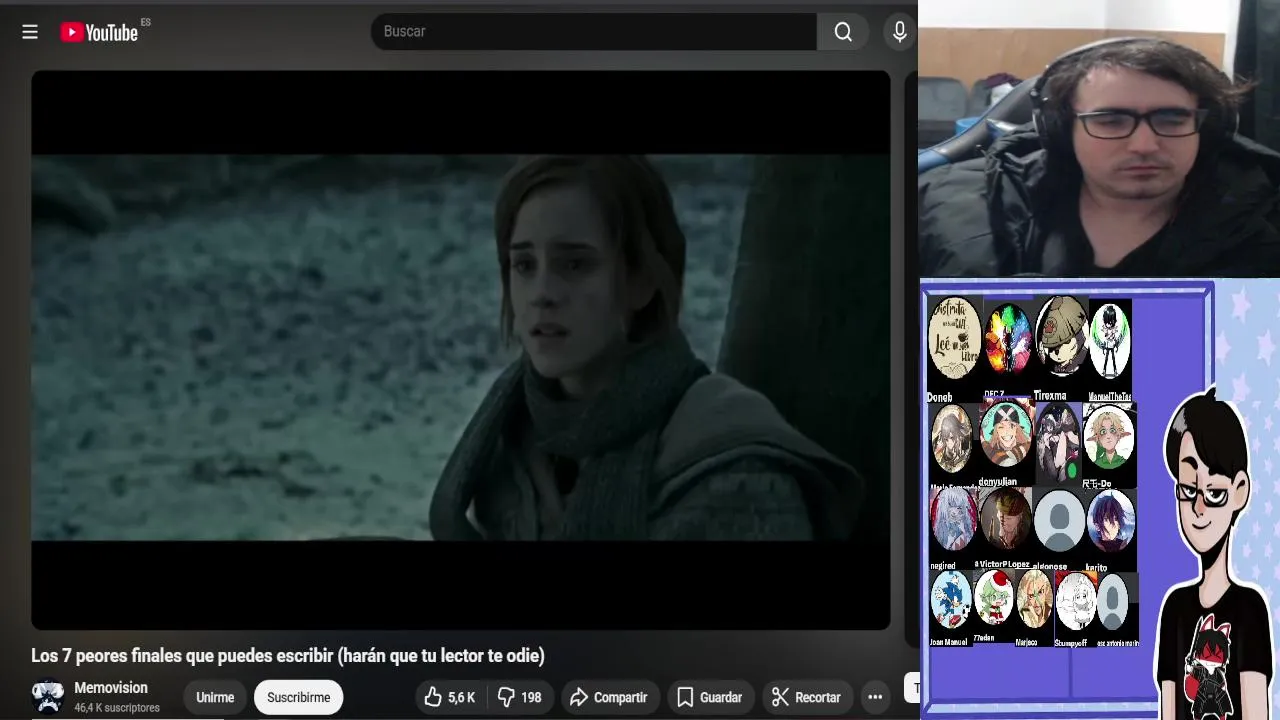Click the Harry Potter video player frame
Screen dimensions: 1280x720
coord(461,348)
